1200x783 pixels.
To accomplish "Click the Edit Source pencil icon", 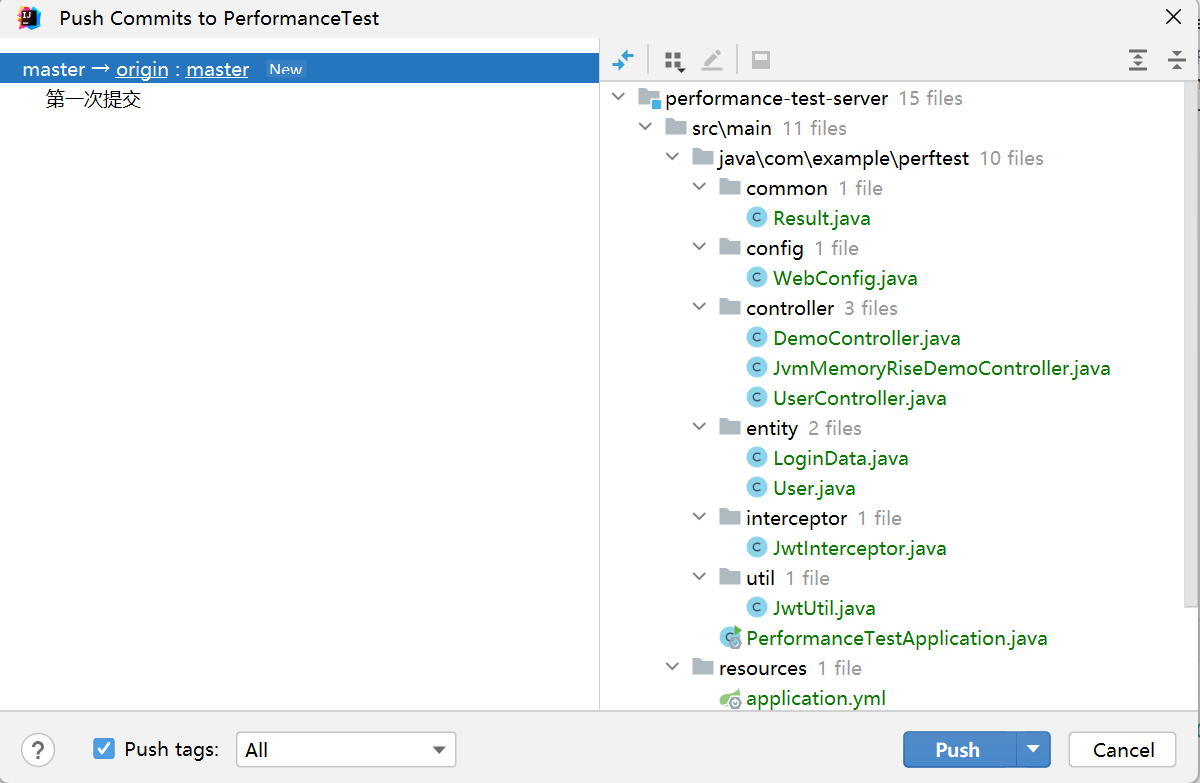I will (x=711, y=60).
